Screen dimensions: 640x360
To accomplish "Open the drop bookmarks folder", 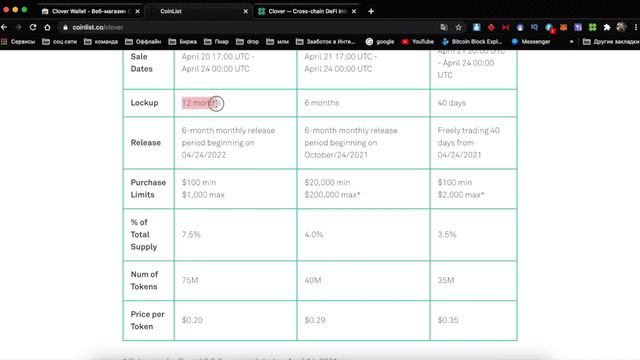I will coord(247,42).
